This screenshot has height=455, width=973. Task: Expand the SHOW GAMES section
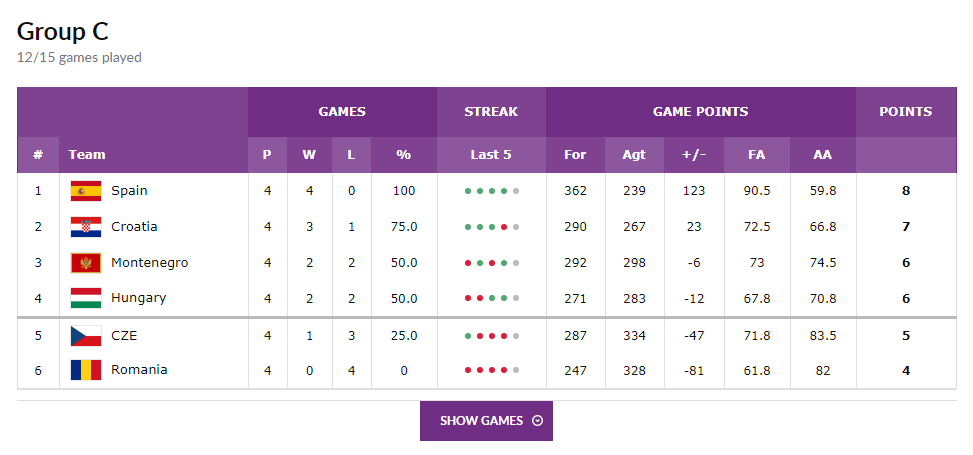click(x=486, y=421)
